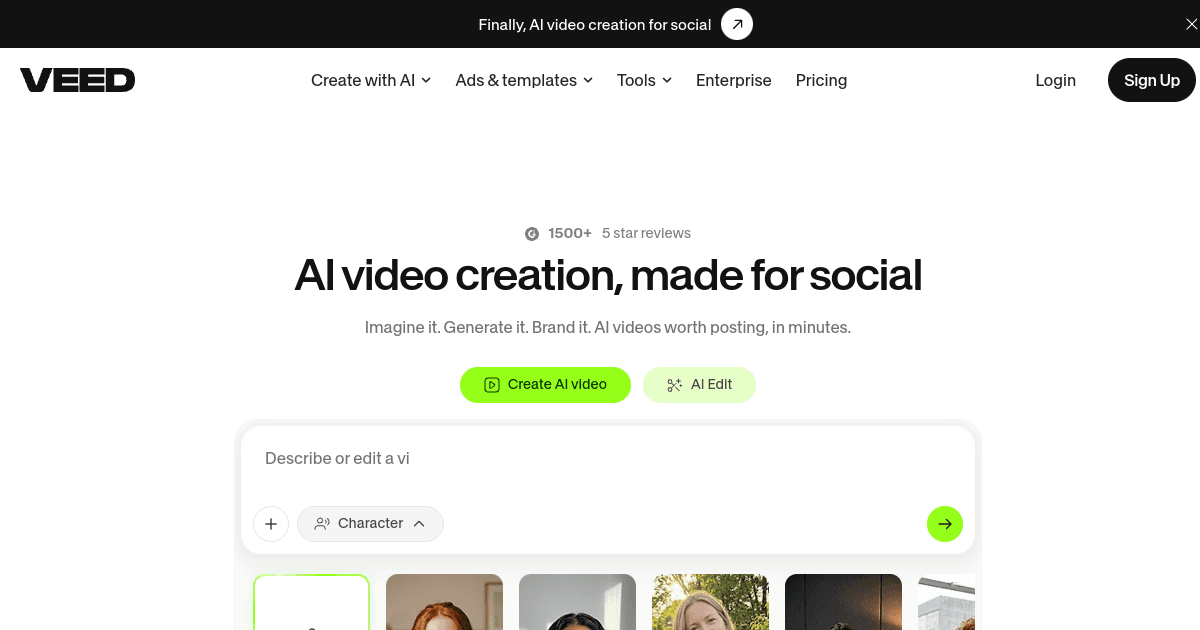Focus the 'Describe or edit a vi' prompt field
The width and height of the screenshot is (1200, 630).
click(x=608, y=459)
